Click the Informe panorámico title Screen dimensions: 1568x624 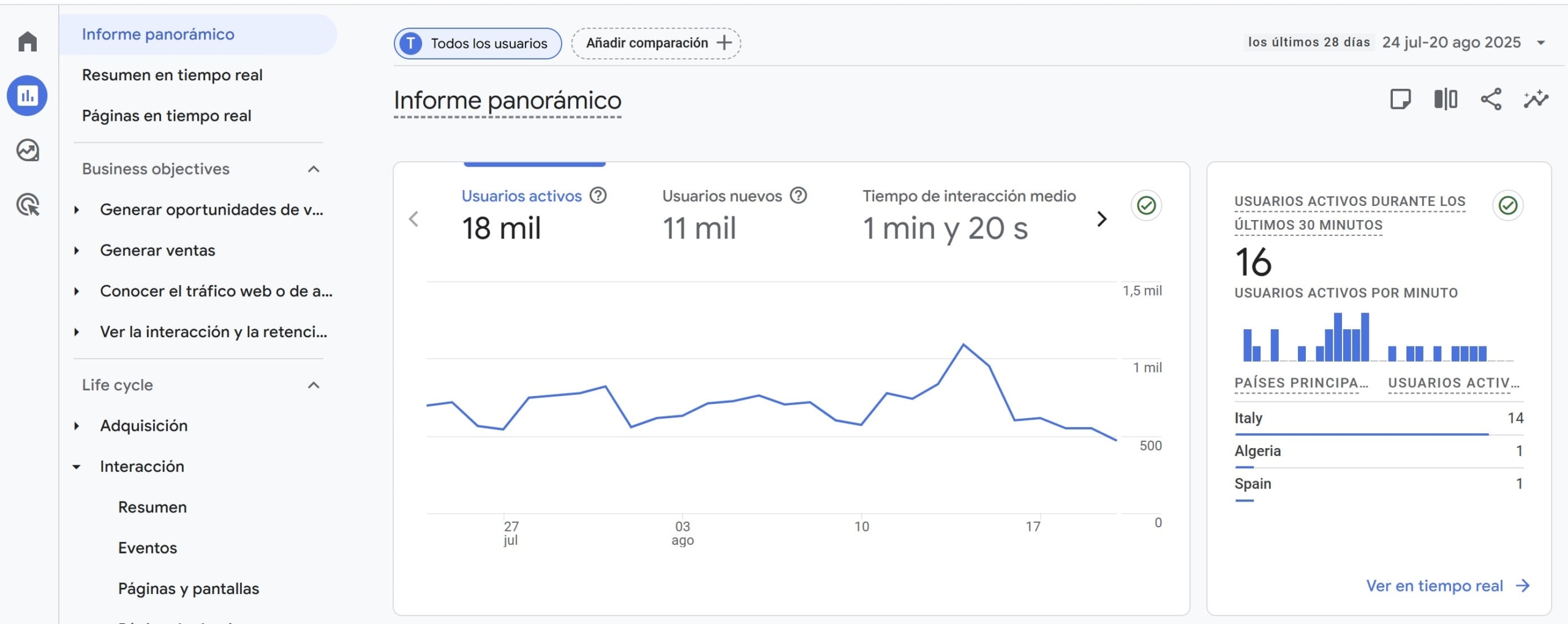tap(507, 101)
